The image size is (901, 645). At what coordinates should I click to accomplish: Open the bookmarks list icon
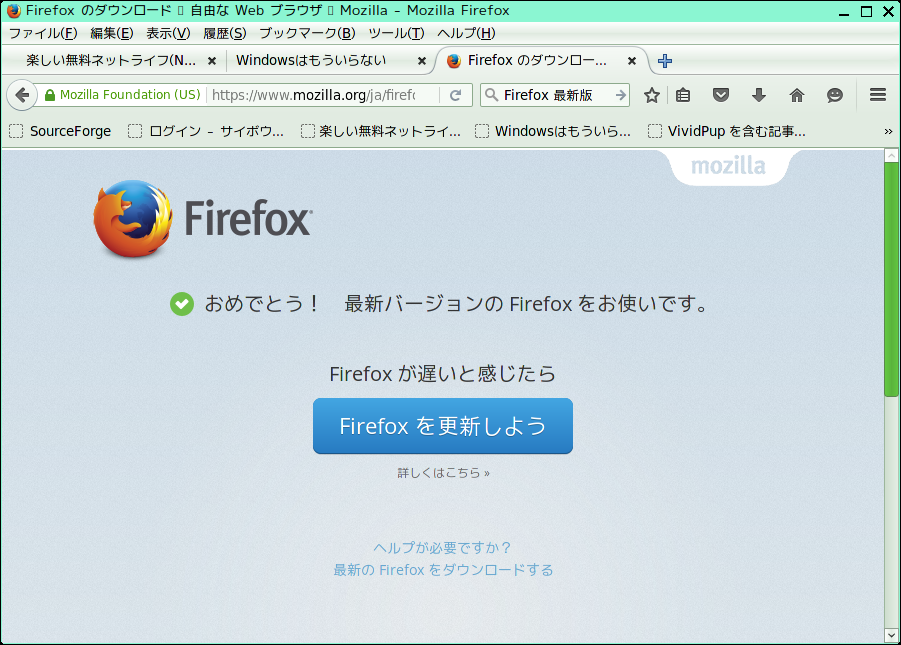(683, 95)
